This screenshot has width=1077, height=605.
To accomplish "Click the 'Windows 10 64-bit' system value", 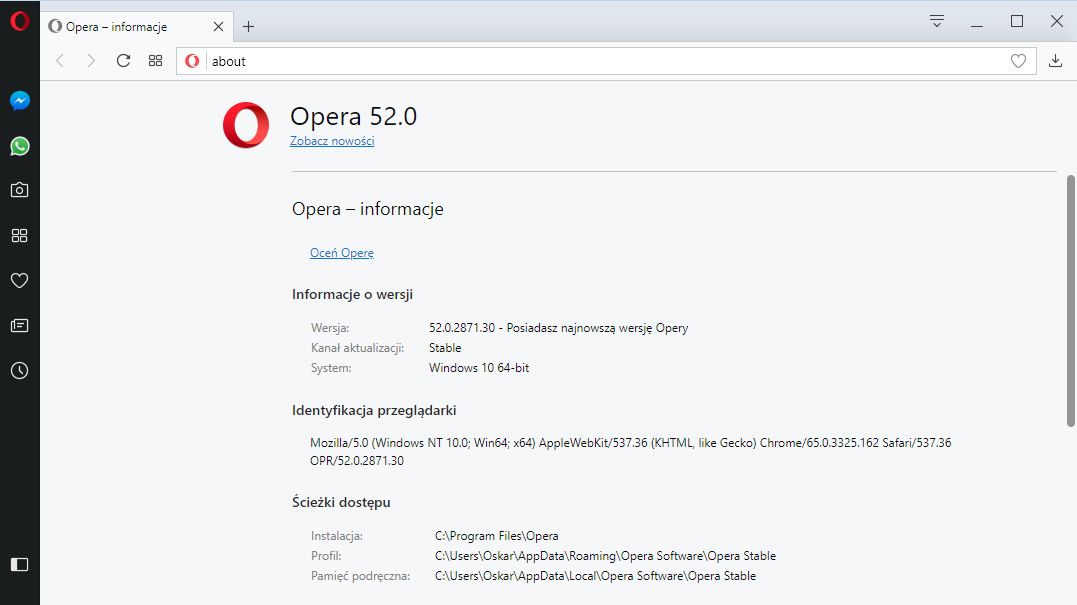I will click(479, 367).
